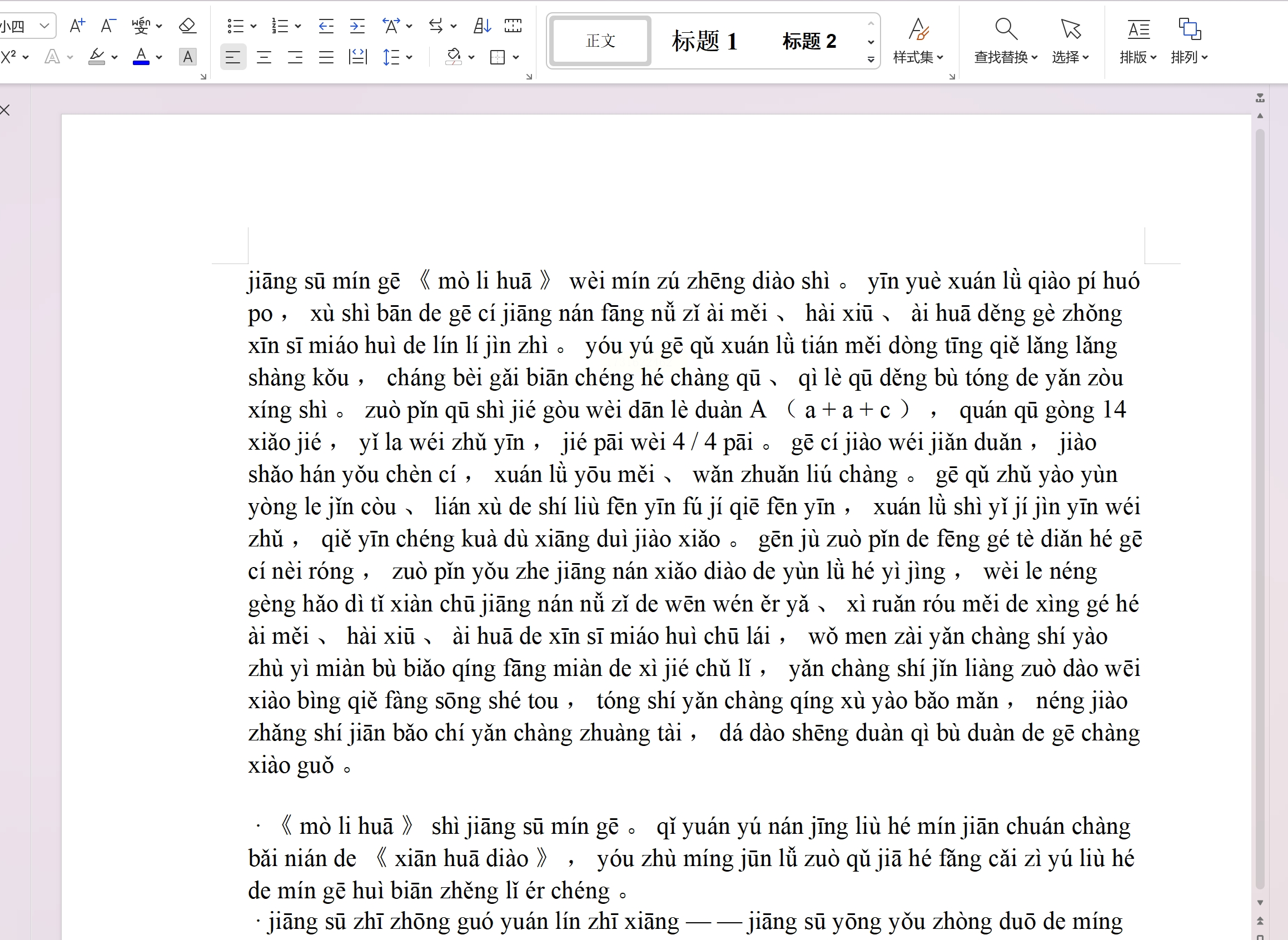The height and width of the screenshot is (940, 1288).
Task: Expand the styles gallery list
Action: [x=871, y=59]
